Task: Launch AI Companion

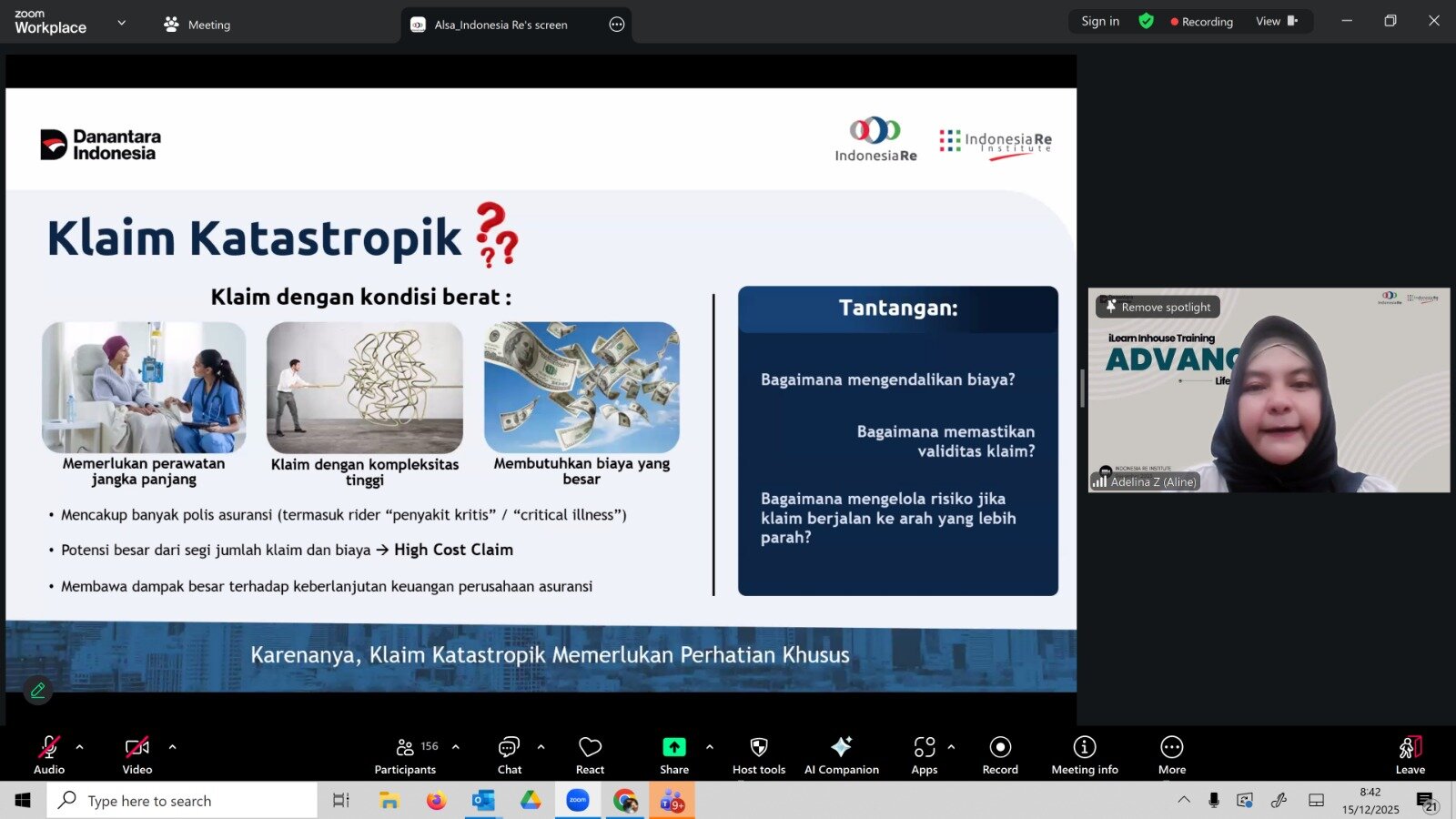Action: pyautogui.click(x=841, y=755)
